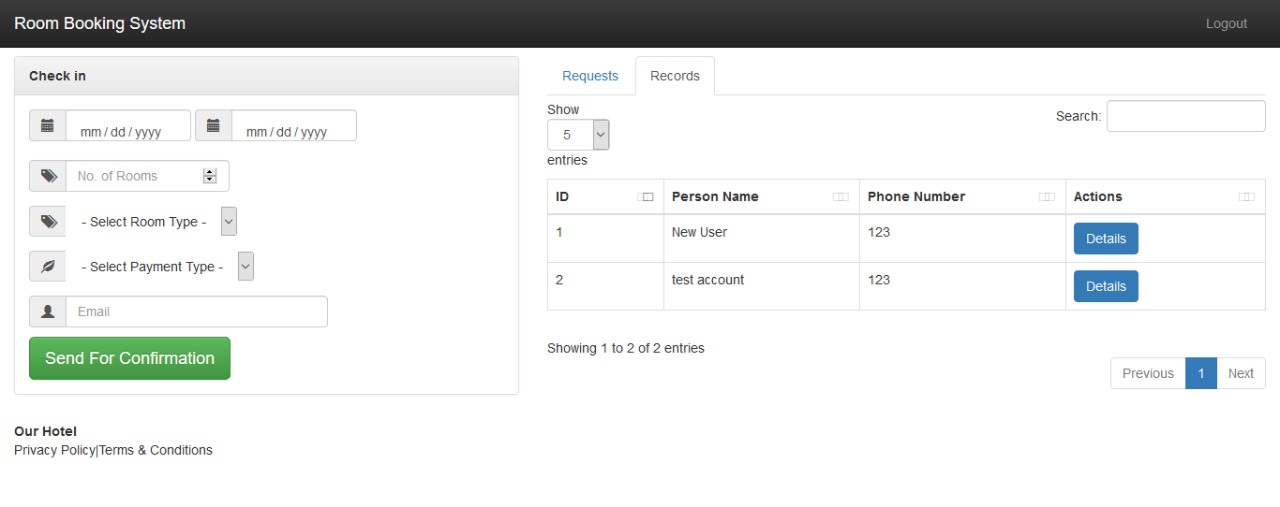
Task: Click the user icon next to Email field
Action: [x=48, y=312]
